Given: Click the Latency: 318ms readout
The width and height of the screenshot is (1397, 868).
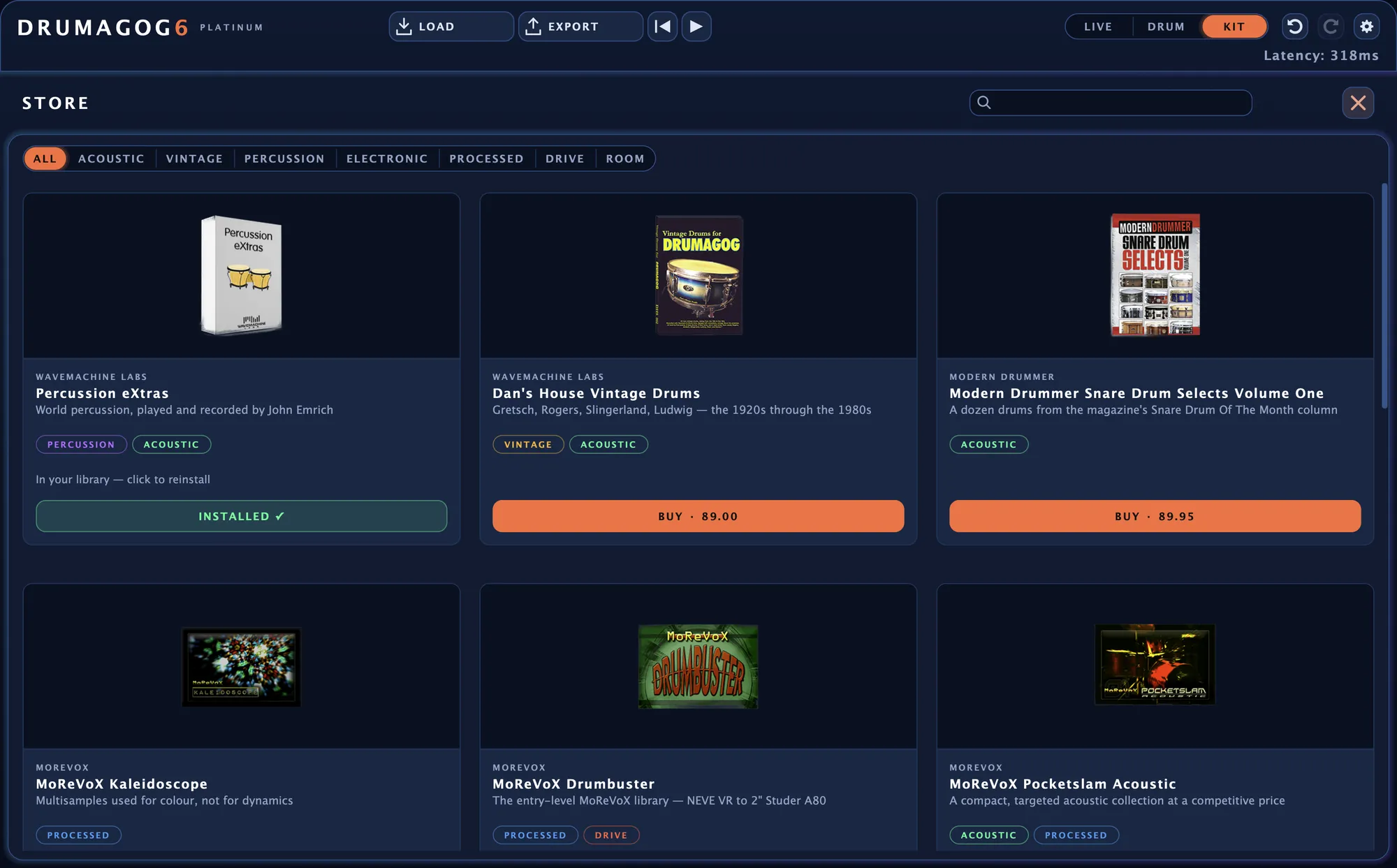Looking at the screenshot, I should tap(1321, 56).
